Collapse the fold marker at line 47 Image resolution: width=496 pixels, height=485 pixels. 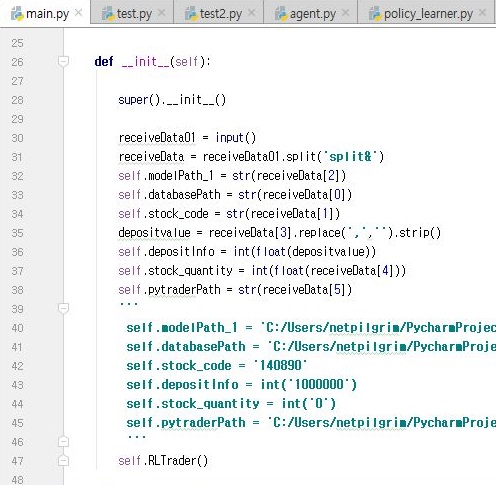[63, 461]
